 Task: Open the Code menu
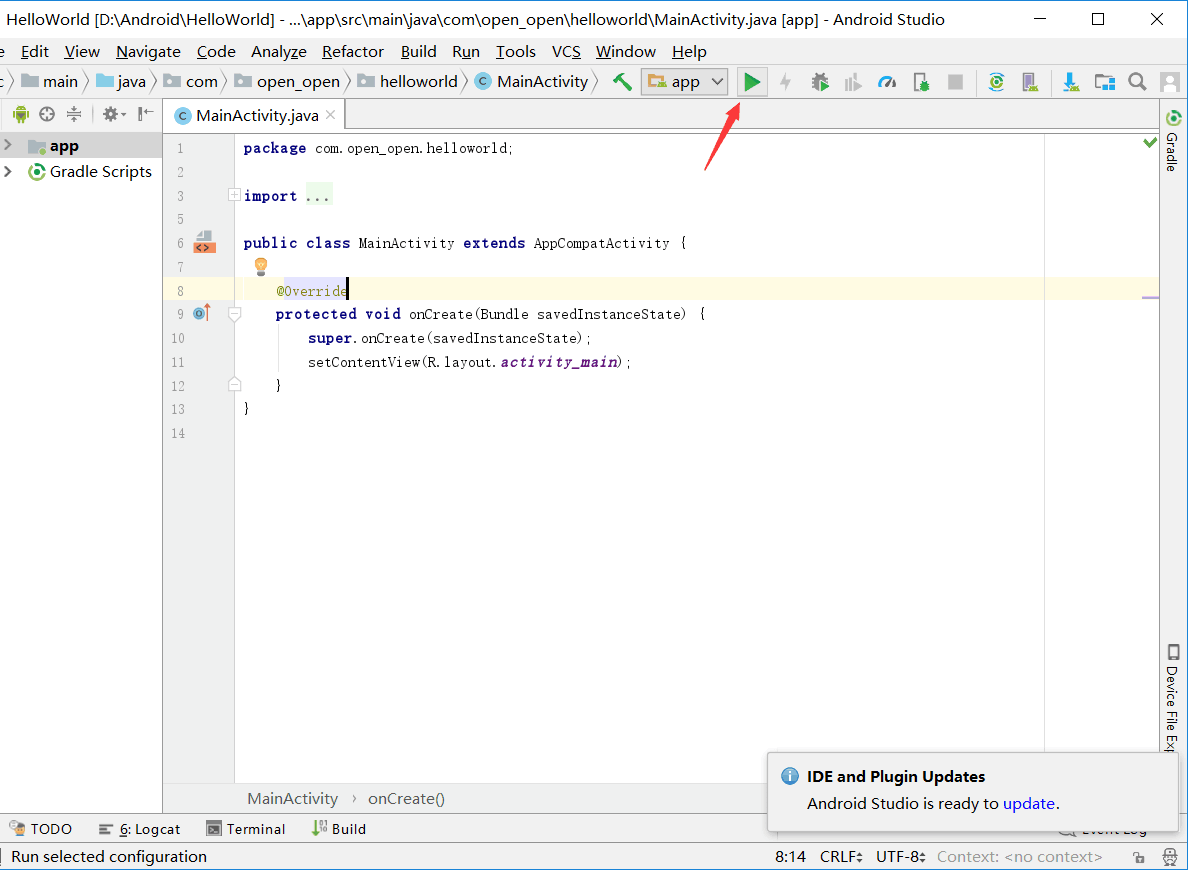pos(216,52)
